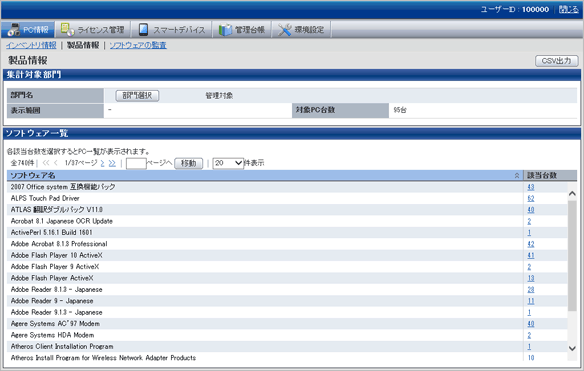584x371 pixels.
Task: Select the Adobe Acrobat 8.1.3 Professional text
Action: click(x=59, y=244)
